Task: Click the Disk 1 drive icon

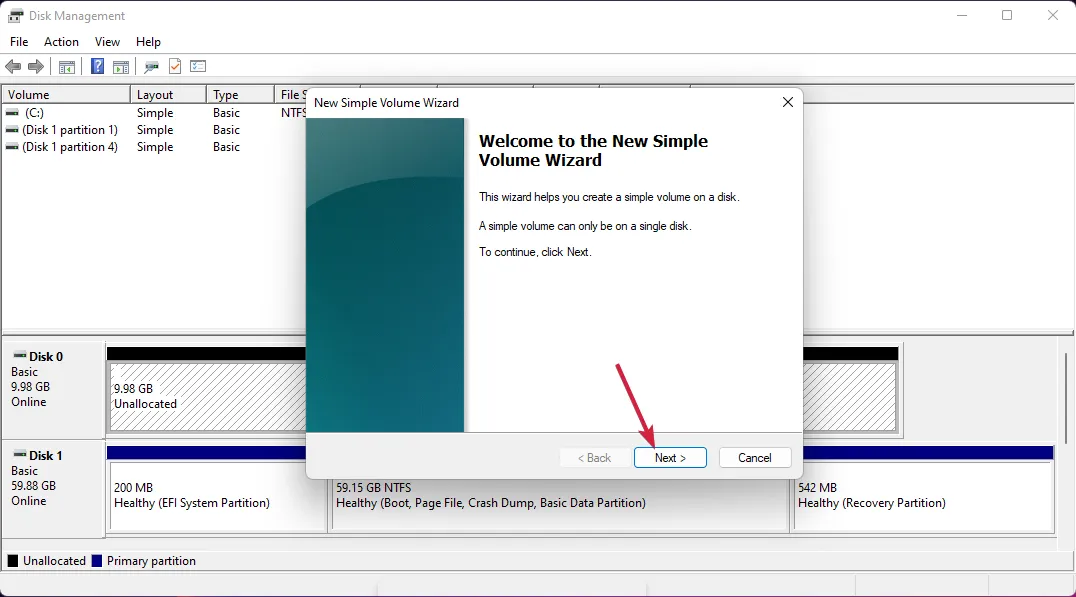Action: tap(19, 455)
